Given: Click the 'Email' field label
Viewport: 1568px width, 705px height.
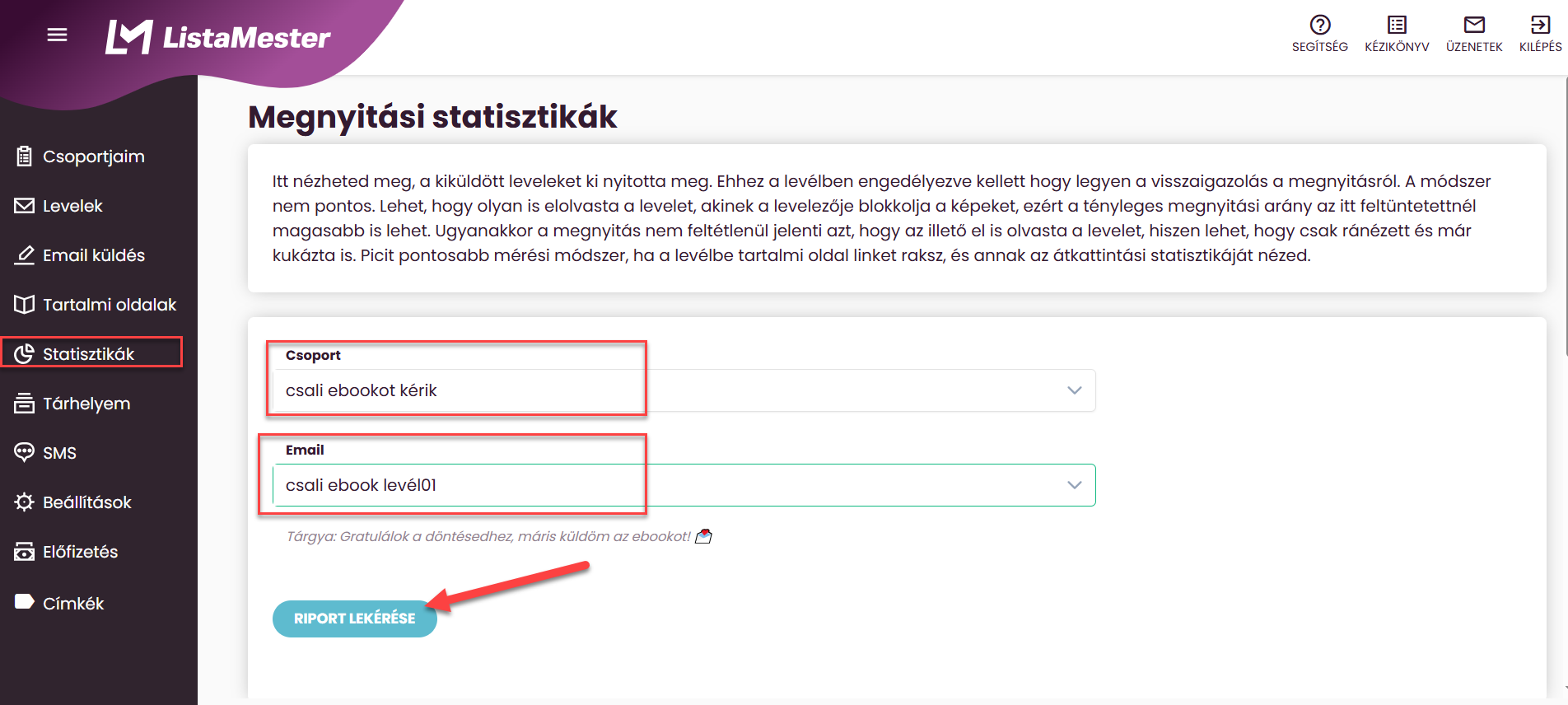Looking at the screenshot, I should [x=305, y=450].
